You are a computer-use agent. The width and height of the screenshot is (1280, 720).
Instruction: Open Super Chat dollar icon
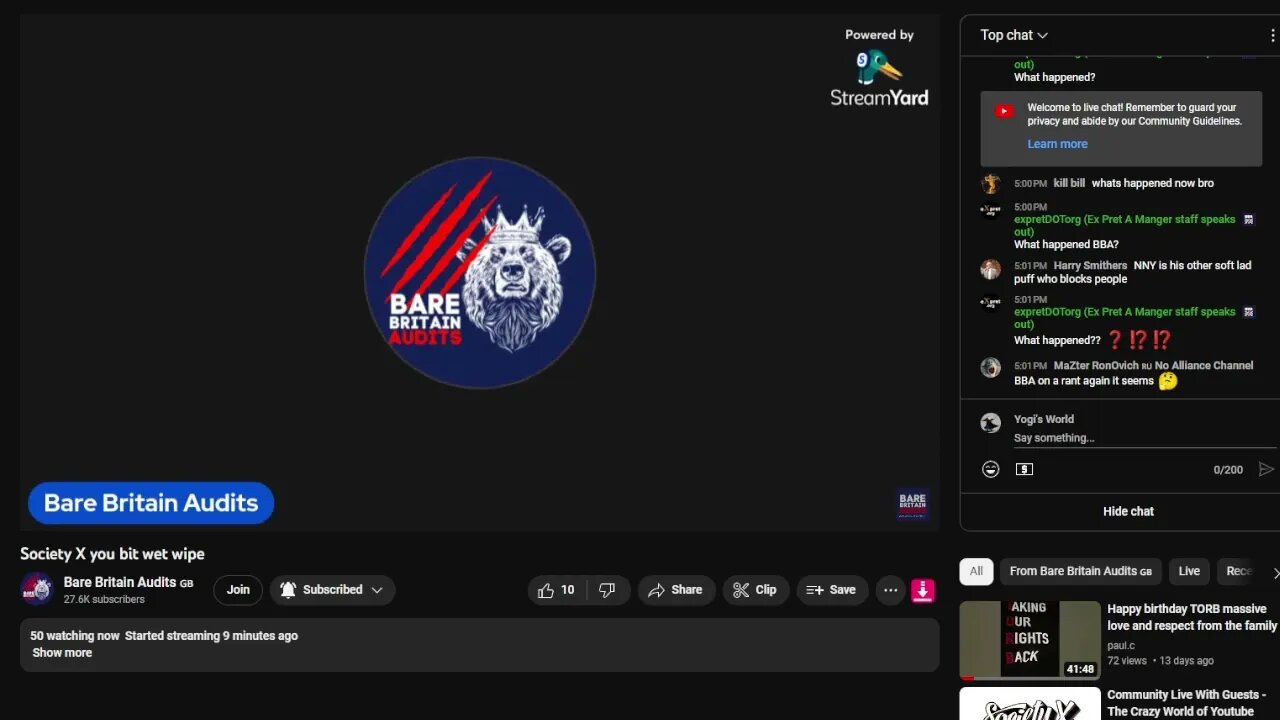1024,469
